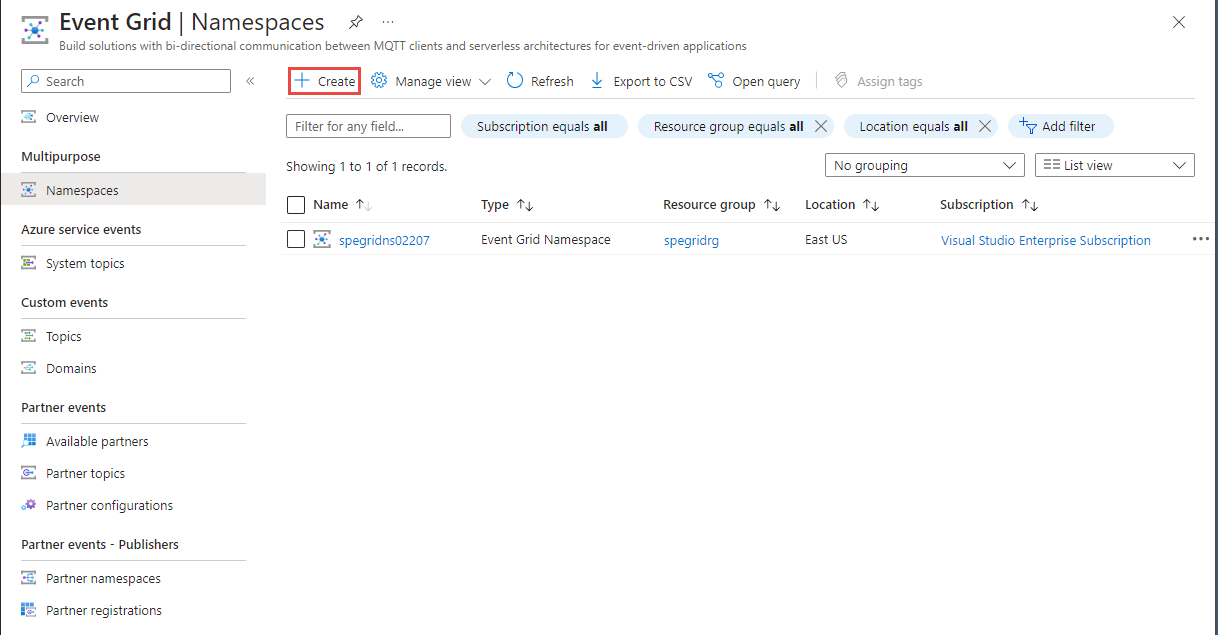Click the Assign tags tag icon
Viewport: 1218px width, 635px height.
coord(841,81)
